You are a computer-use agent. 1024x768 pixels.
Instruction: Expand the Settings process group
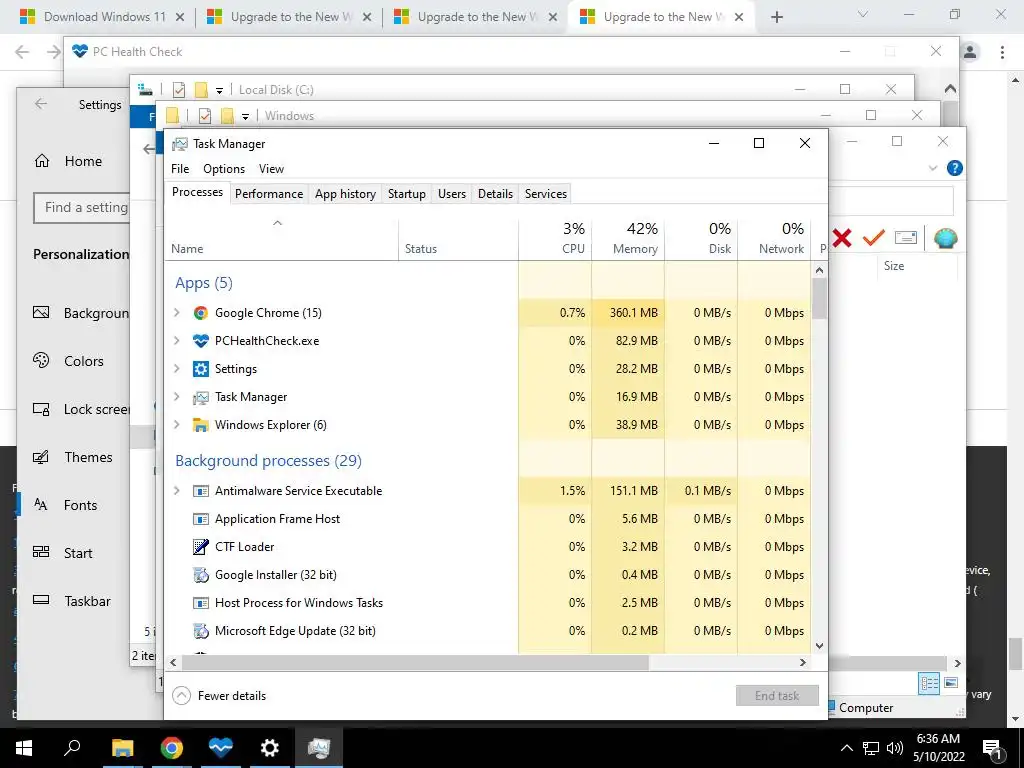[x=176, y=369]
